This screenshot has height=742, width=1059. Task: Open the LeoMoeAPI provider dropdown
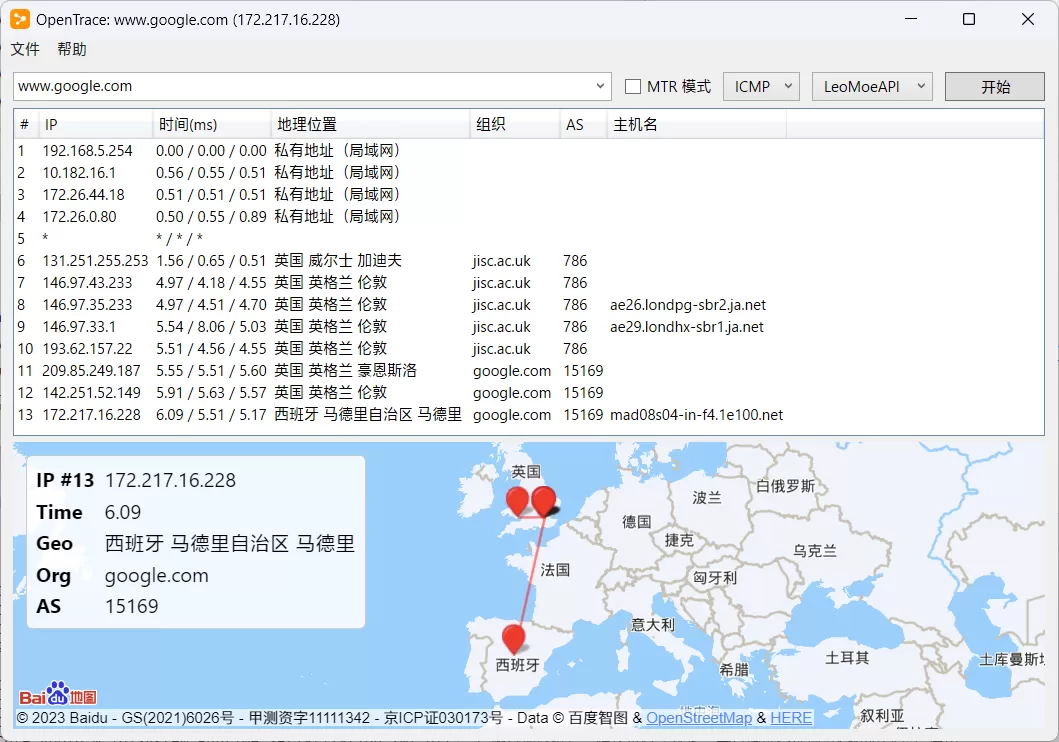click(873, 86)
